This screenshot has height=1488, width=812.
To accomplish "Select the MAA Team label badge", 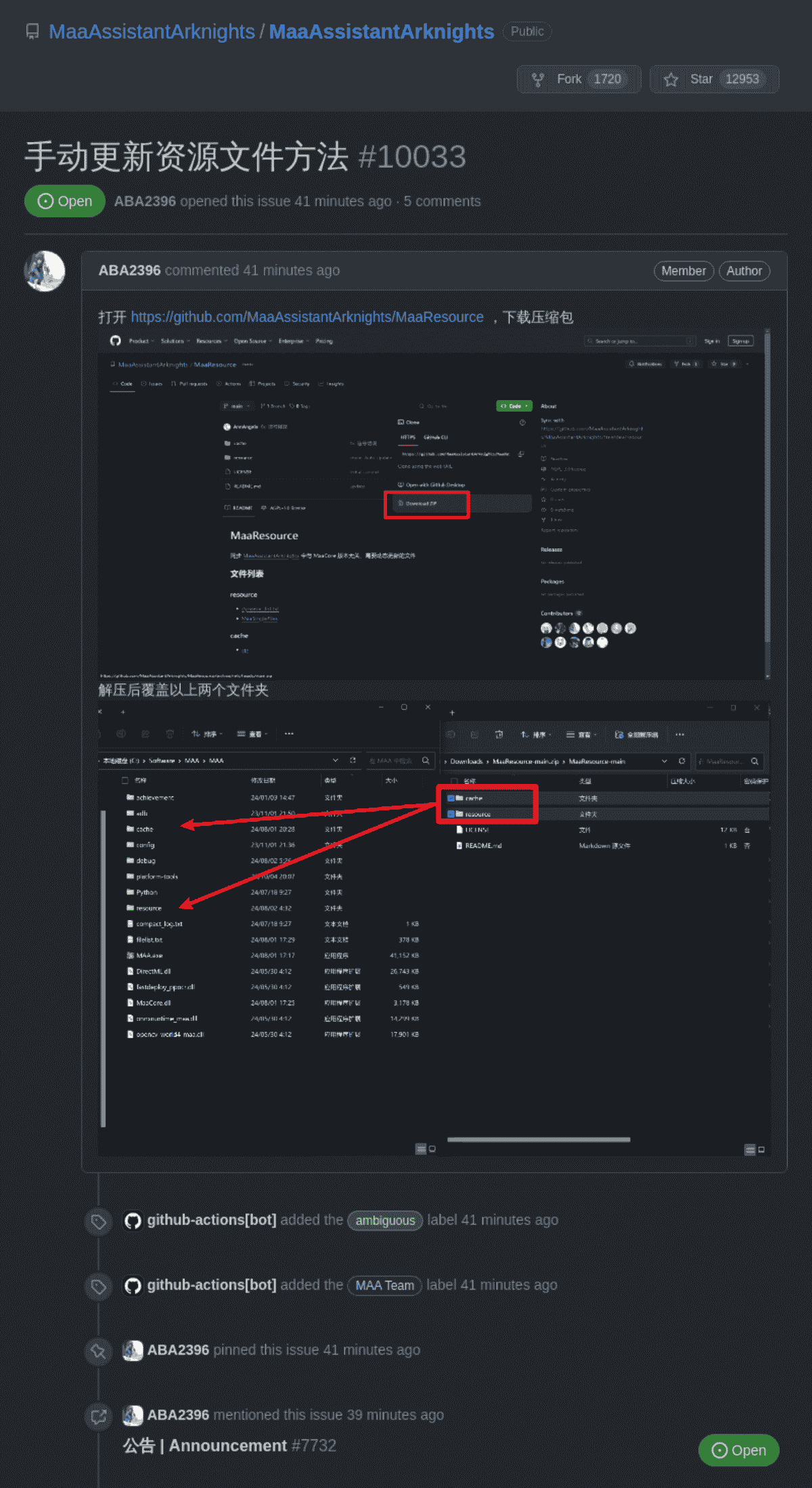I will point(384,1286).
